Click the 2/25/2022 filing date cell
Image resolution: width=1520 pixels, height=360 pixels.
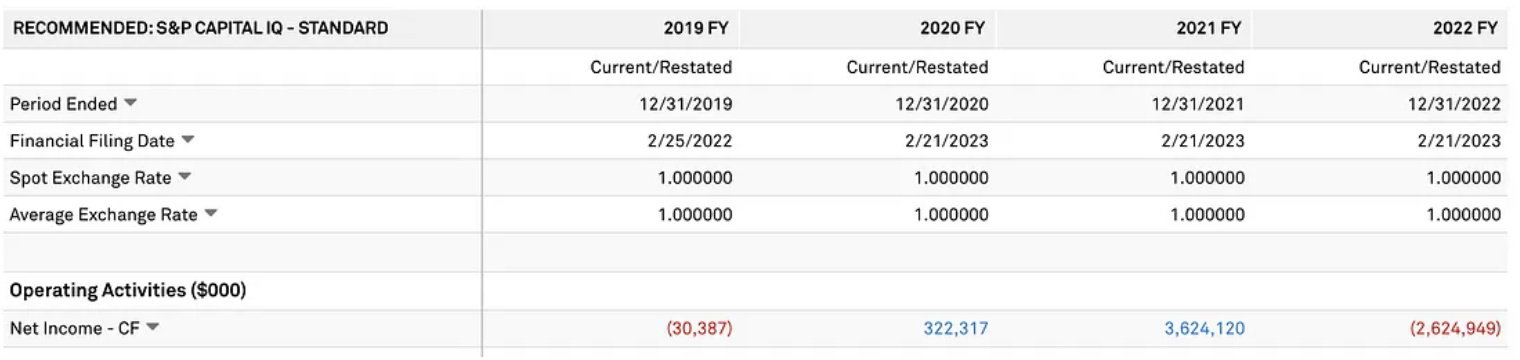(691, 141)
